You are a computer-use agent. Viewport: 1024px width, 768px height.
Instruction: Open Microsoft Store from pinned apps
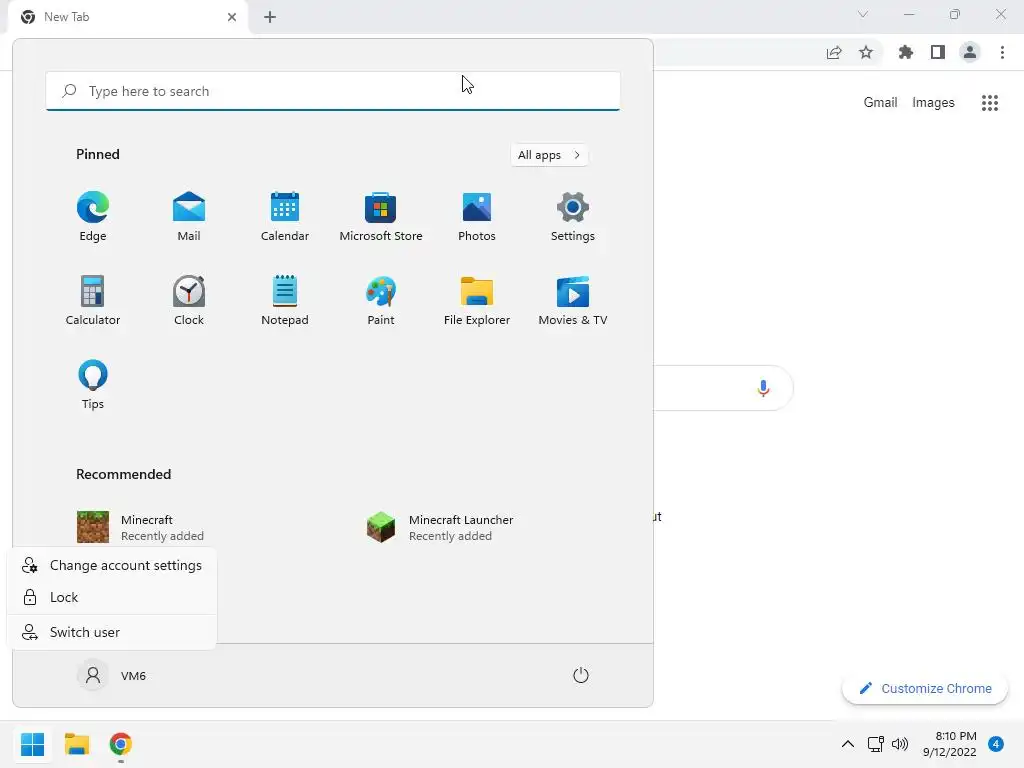pyautogui.click(x=381, y=217)
